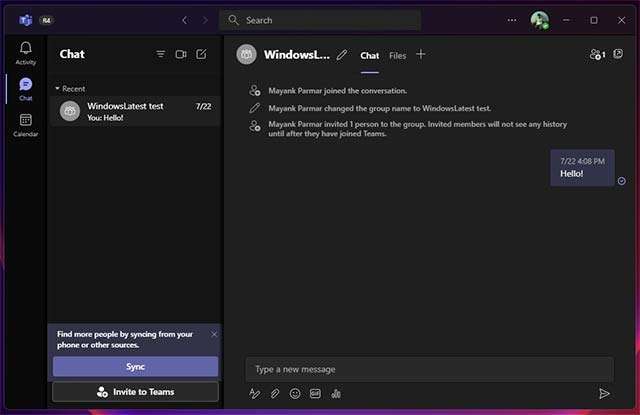Image resolution: width=640 pixels, height=415 pixels.
Task: Open Settings and more ellipsis menu
Action: (512, 20)
